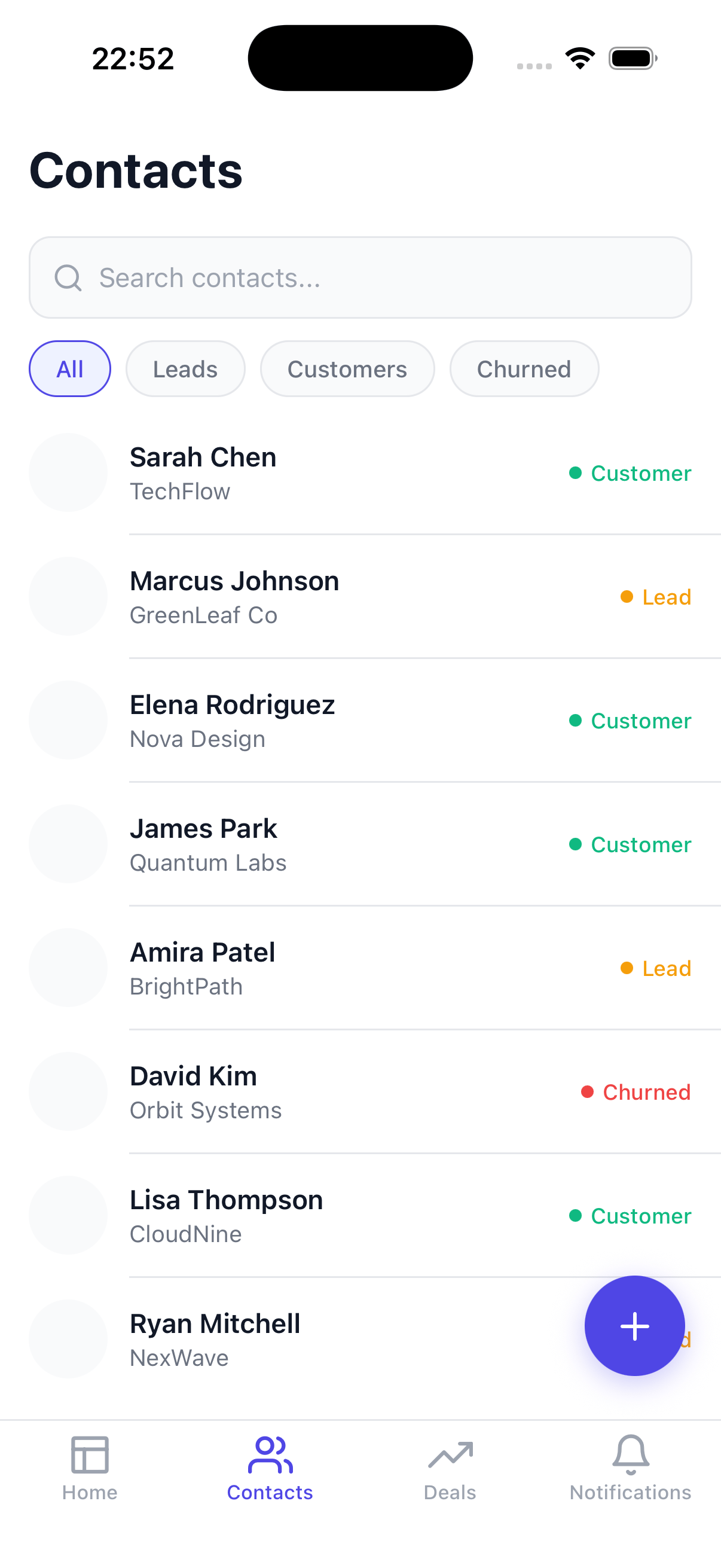The image size is (721, 1568).
Task: Open Lisa Thompson contact
Action: (x=360, y=1216)
